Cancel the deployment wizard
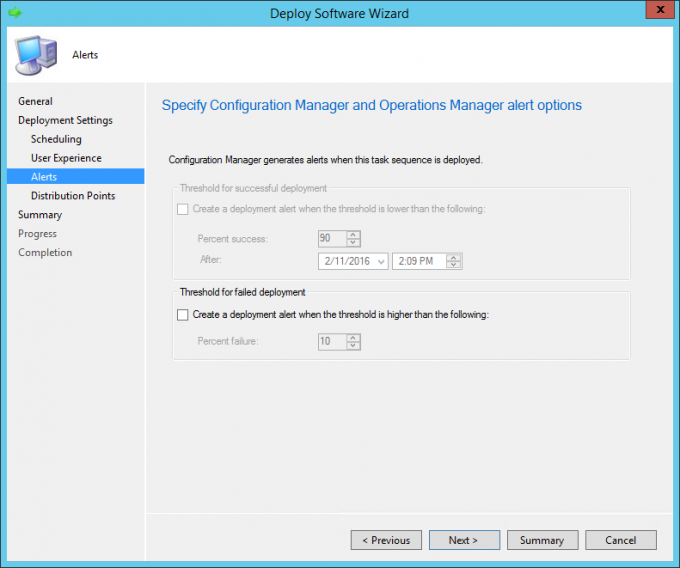Viewport: 680px width, 568px height. (x=620, y=540)
